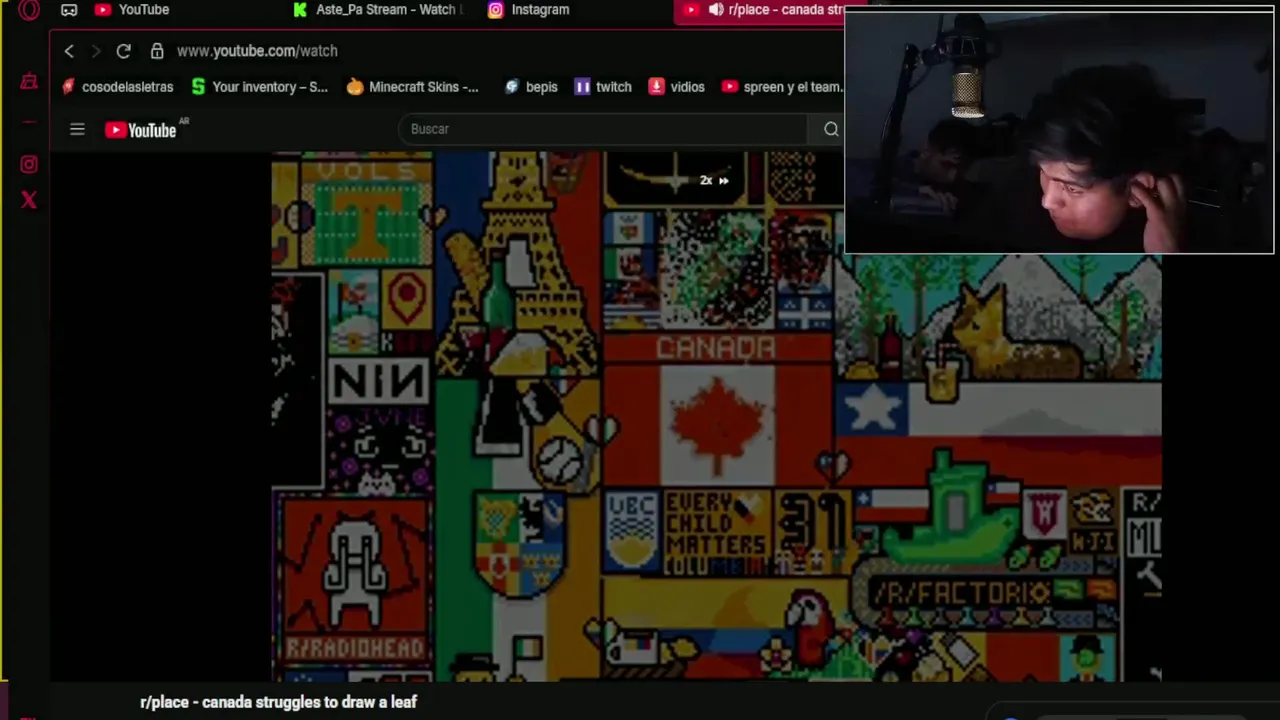Image resolution: width=1280 pixels, height=720 pixels.
Task: Click the streamer webcam overlay
Action: (1059, 131)
